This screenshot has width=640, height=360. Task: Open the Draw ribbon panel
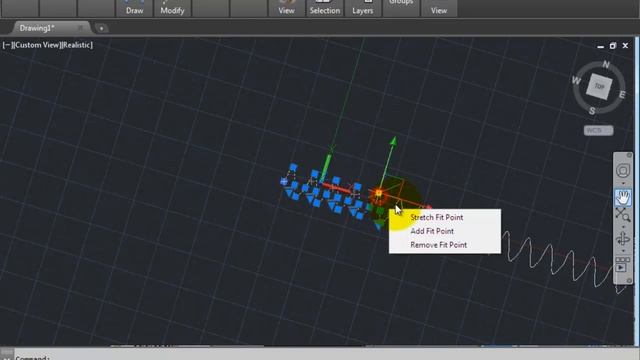pyautogui.click(x=134, y=8)
